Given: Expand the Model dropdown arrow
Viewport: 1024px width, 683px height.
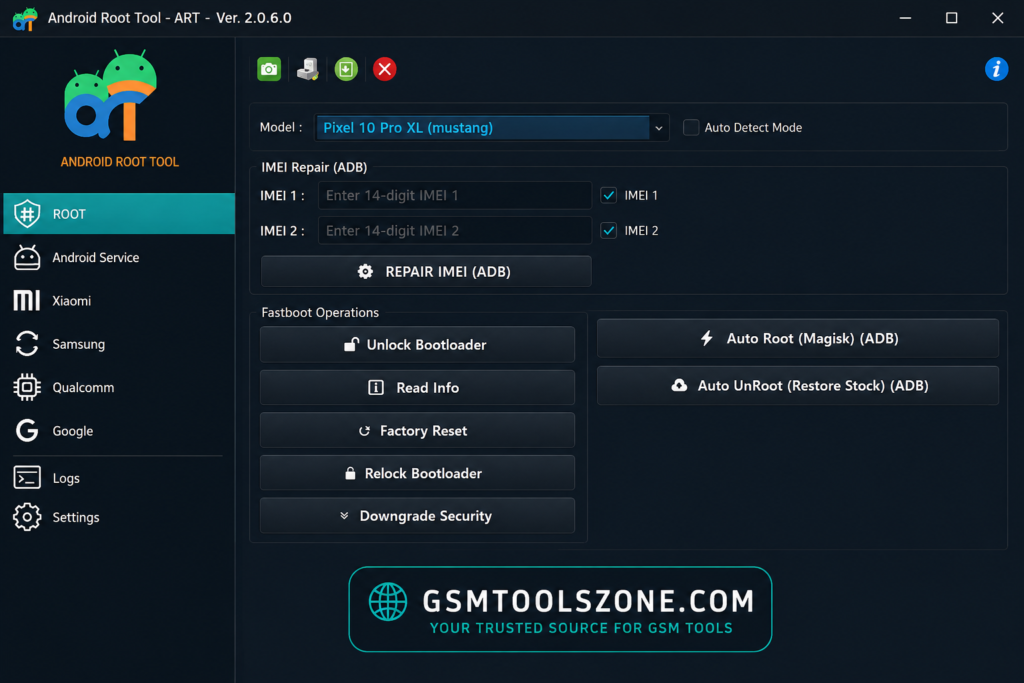Looking at the screenshot, I should [x=658, y=128].
